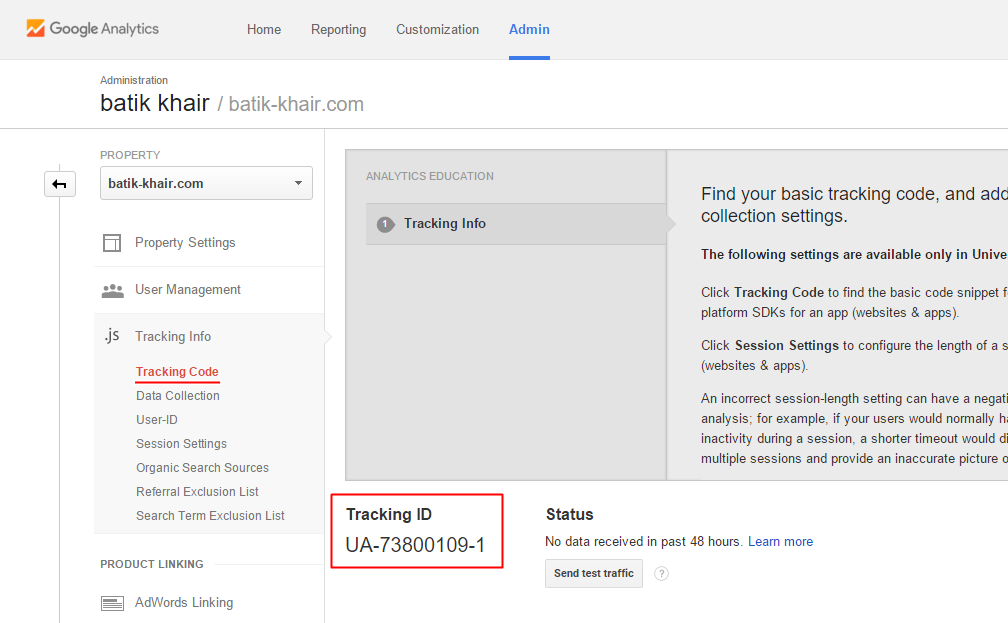This screenshot has height=623, width=1008.
Task: Click the tracking ID UA-73800109-1 text
Action: [x=415, y=545]
